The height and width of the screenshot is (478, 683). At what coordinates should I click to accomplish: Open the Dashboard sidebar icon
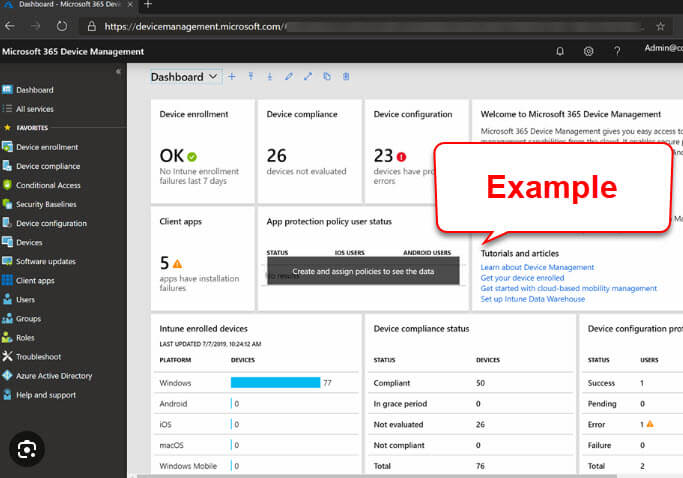(x=7, y=90)
